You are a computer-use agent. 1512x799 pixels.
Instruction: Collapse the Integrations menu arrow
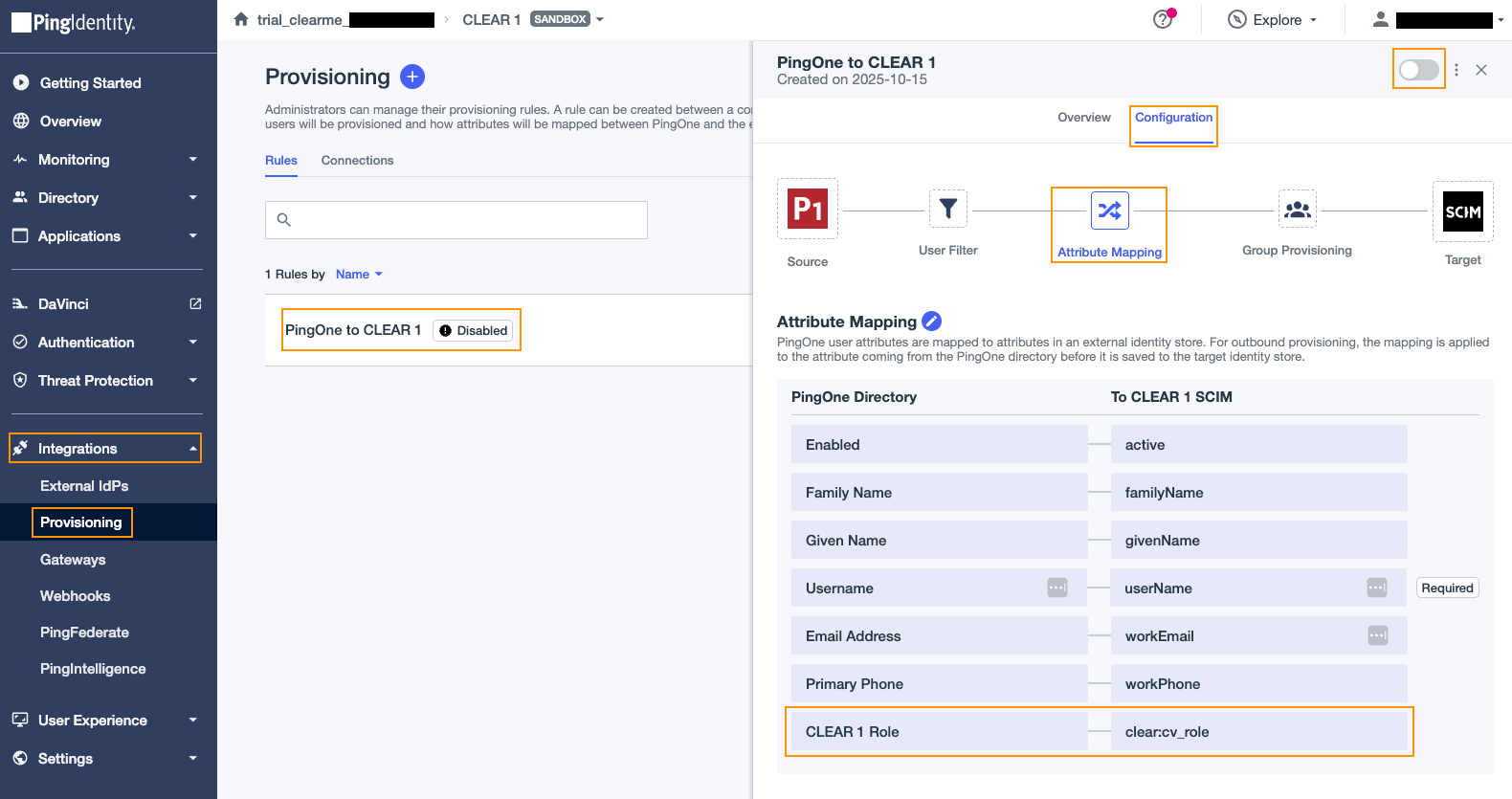pos(193,449)
